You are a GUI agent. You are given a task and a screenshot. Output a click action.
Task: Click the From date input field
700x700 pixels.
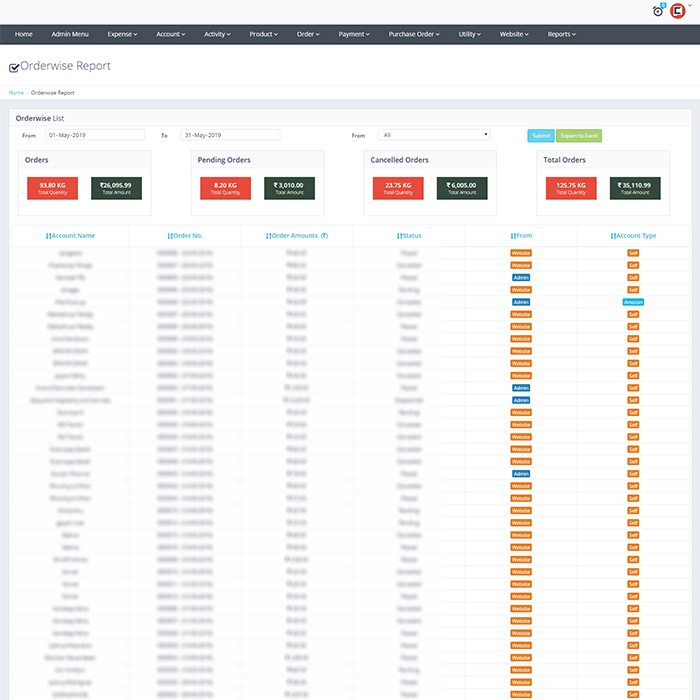pyautogui.click(x=95, y=135)
